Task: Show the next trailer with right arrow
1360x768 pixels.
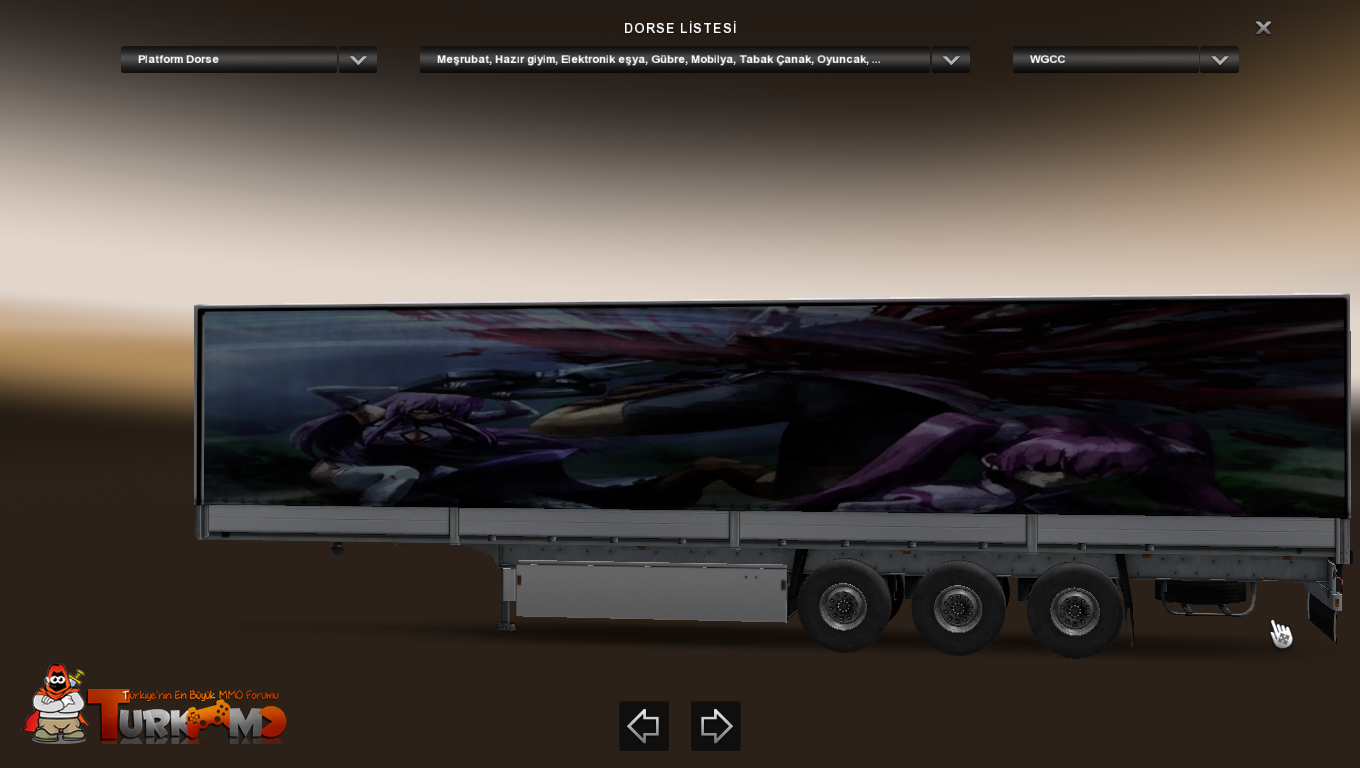Action: point(716,726)
